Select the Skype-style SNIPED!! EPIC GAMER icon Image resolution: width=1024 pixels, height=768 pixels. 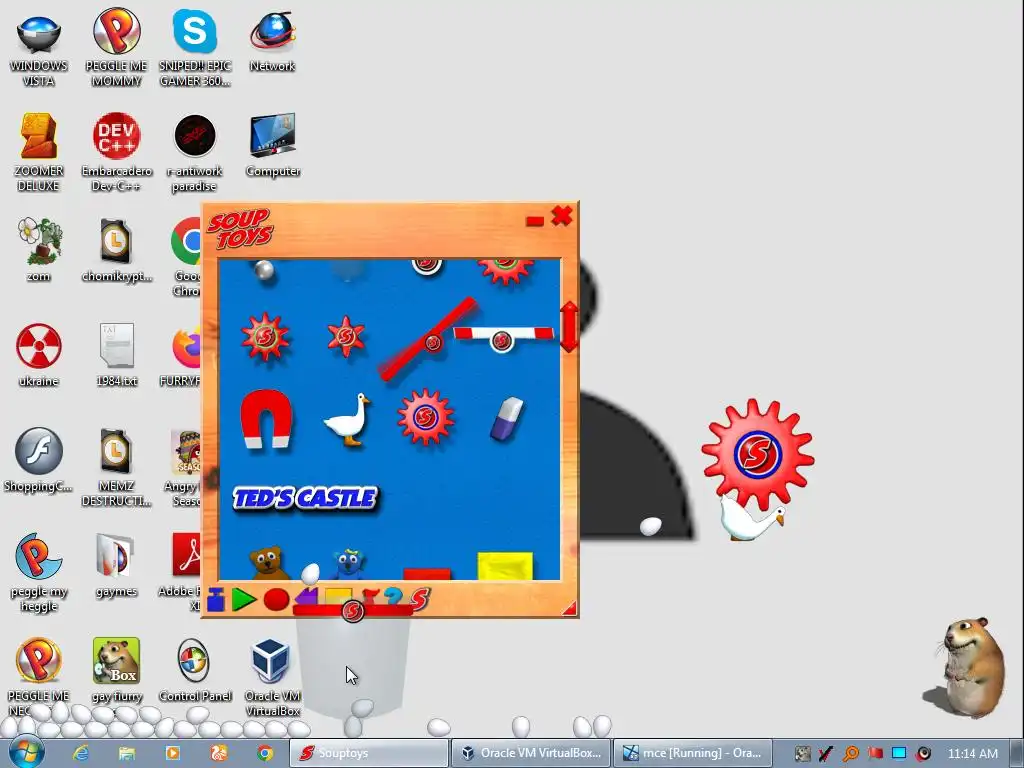195,49
